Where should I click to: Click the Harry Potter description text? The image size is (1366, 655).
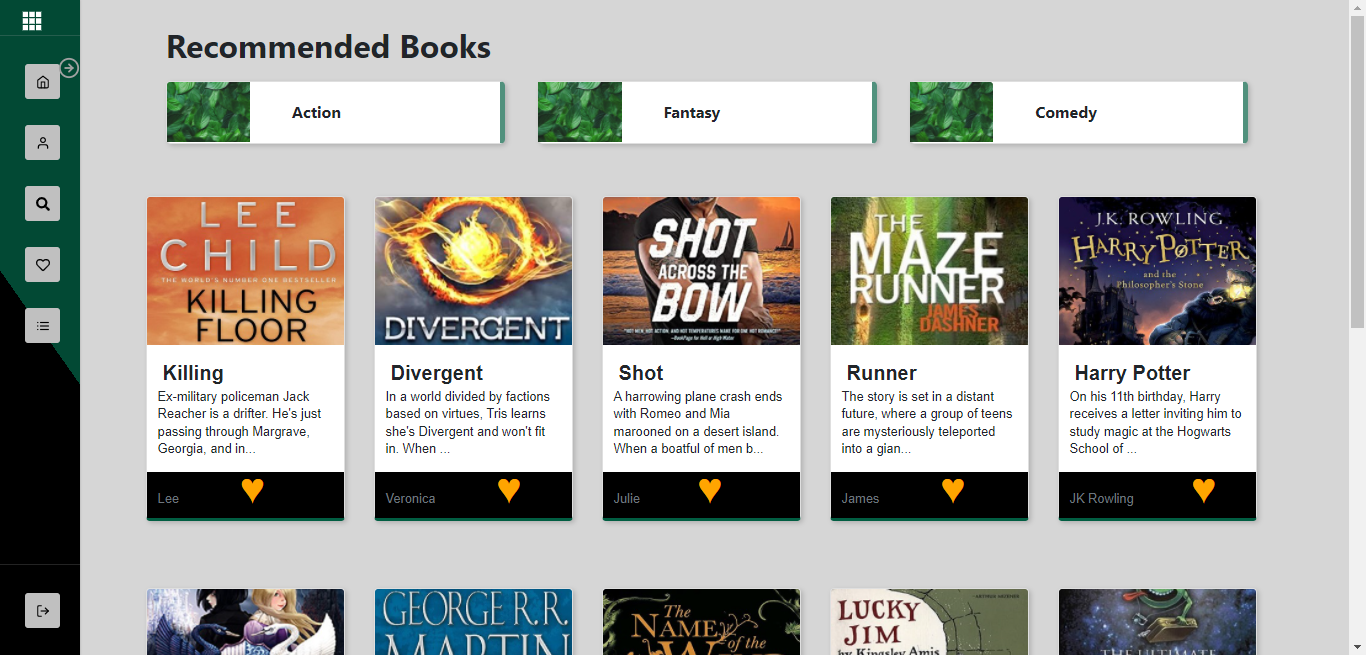[1156, 423]
